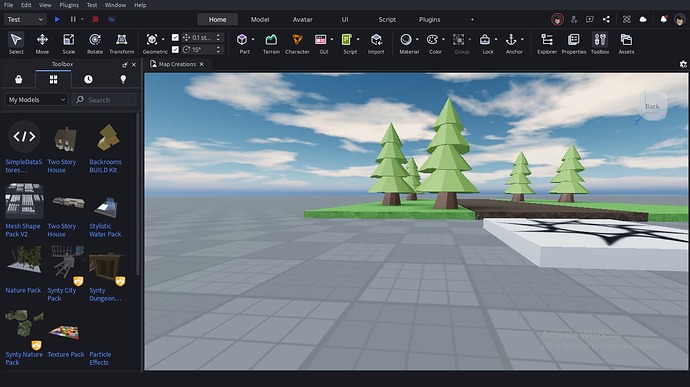Image resolution: width=690 pixels, height=387 pixels.
Task: Show the Properties panel
Action: pos(573,43)
